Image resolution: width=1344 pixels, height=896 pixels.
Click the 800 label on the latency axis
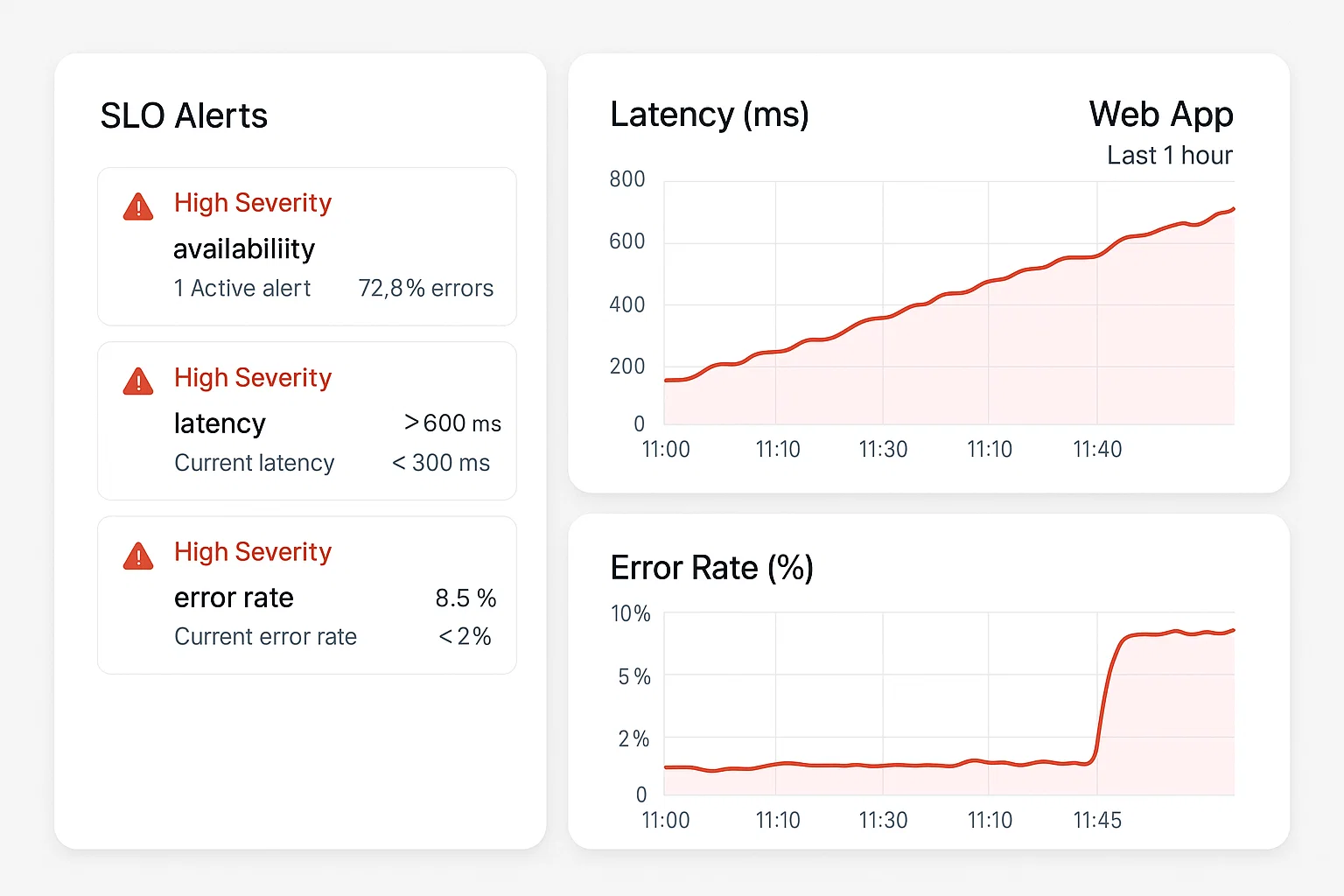click(627, 179)
